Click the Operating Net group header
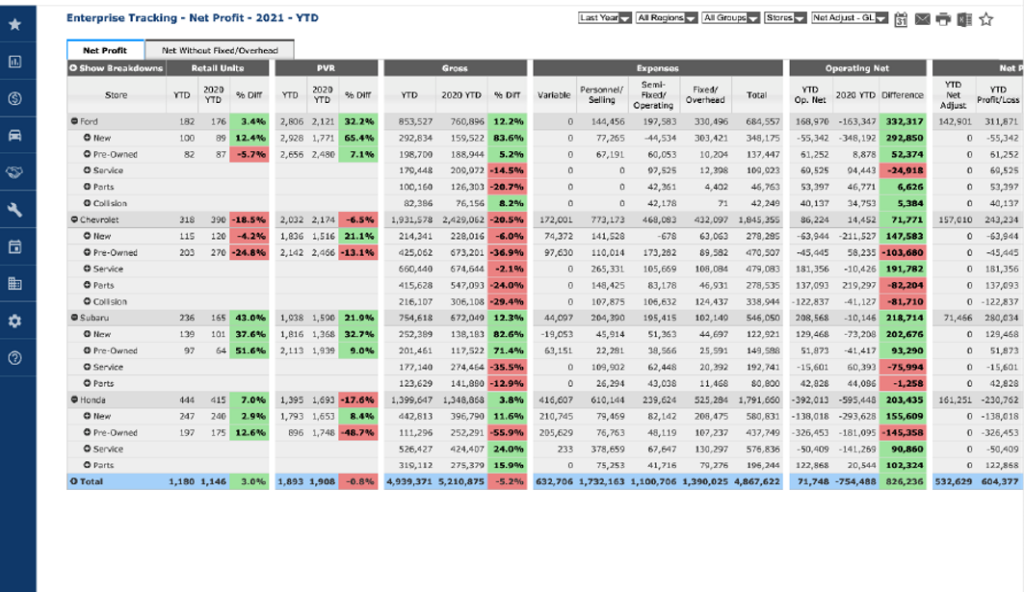 857,68
